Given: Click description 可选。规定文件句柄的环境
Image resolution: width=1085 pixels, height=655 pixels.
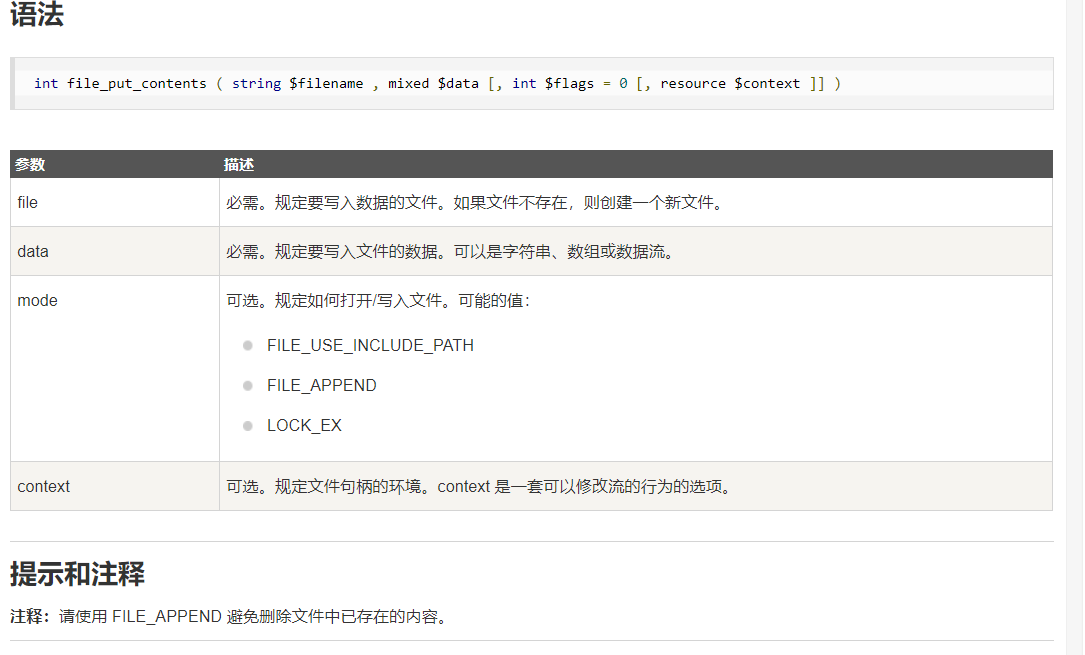Looking at the screenshot, I should (x=480, y=487).
